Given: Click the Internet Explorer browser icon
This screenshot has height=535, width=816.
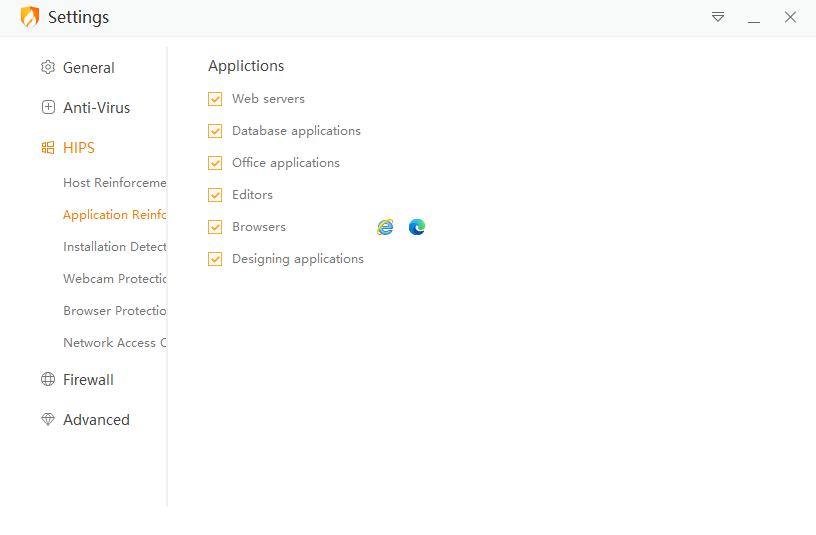Looking at the screenshot, I should click(385, 227).
